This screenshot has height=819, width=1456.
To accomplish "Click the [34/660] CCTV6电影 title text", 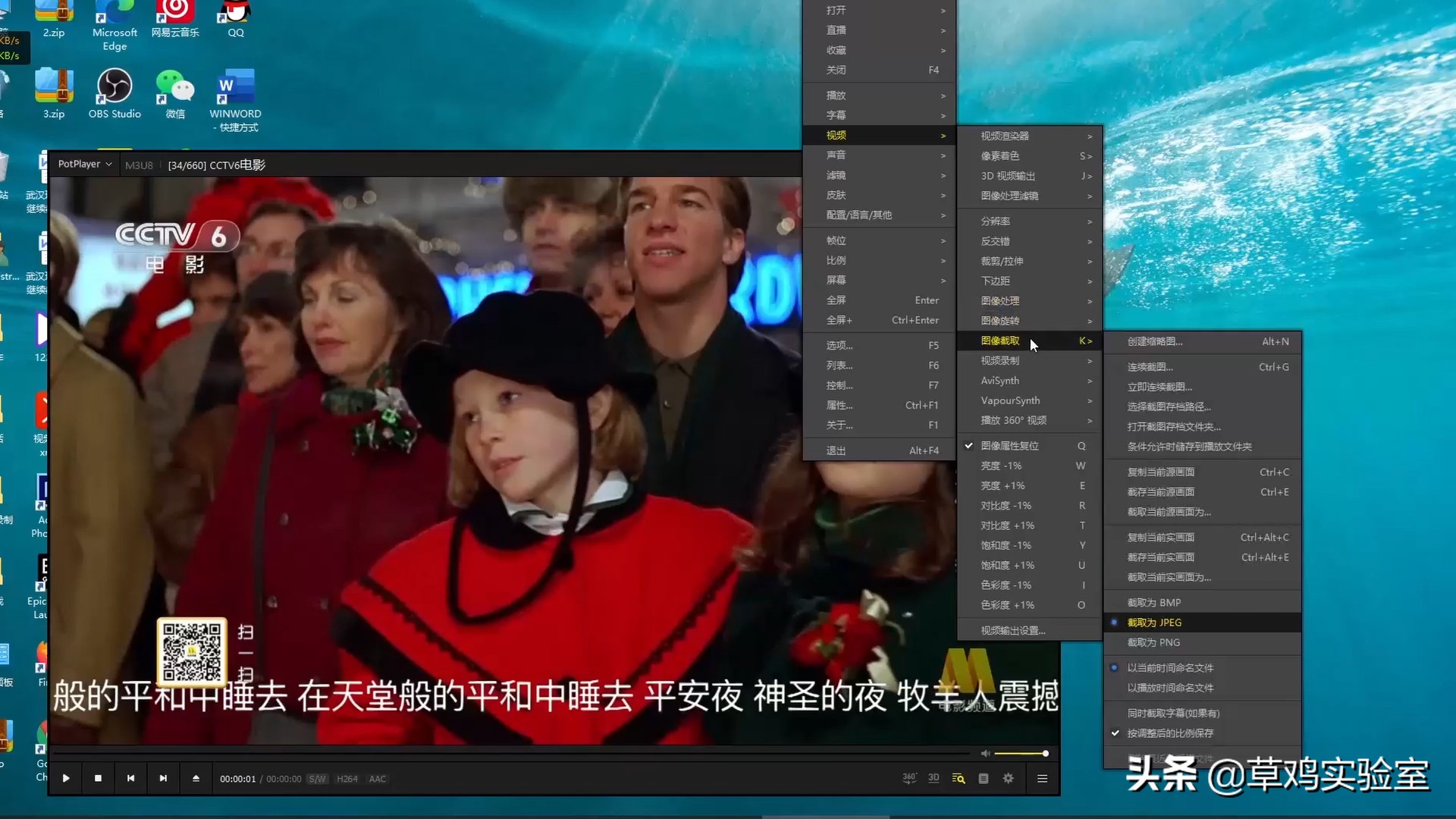I will (x=217, y=165).
